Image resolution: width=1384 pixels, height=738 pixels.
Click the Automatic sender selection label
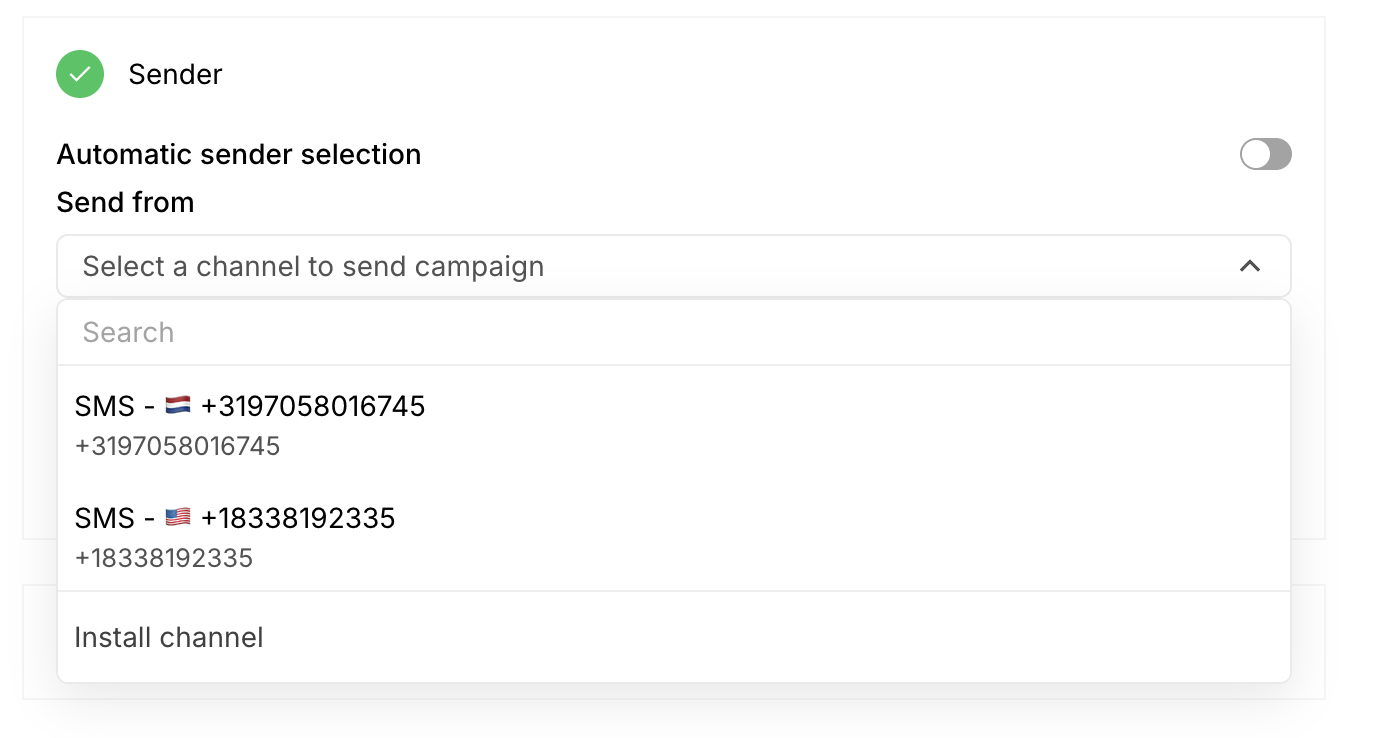coord(239,154)
